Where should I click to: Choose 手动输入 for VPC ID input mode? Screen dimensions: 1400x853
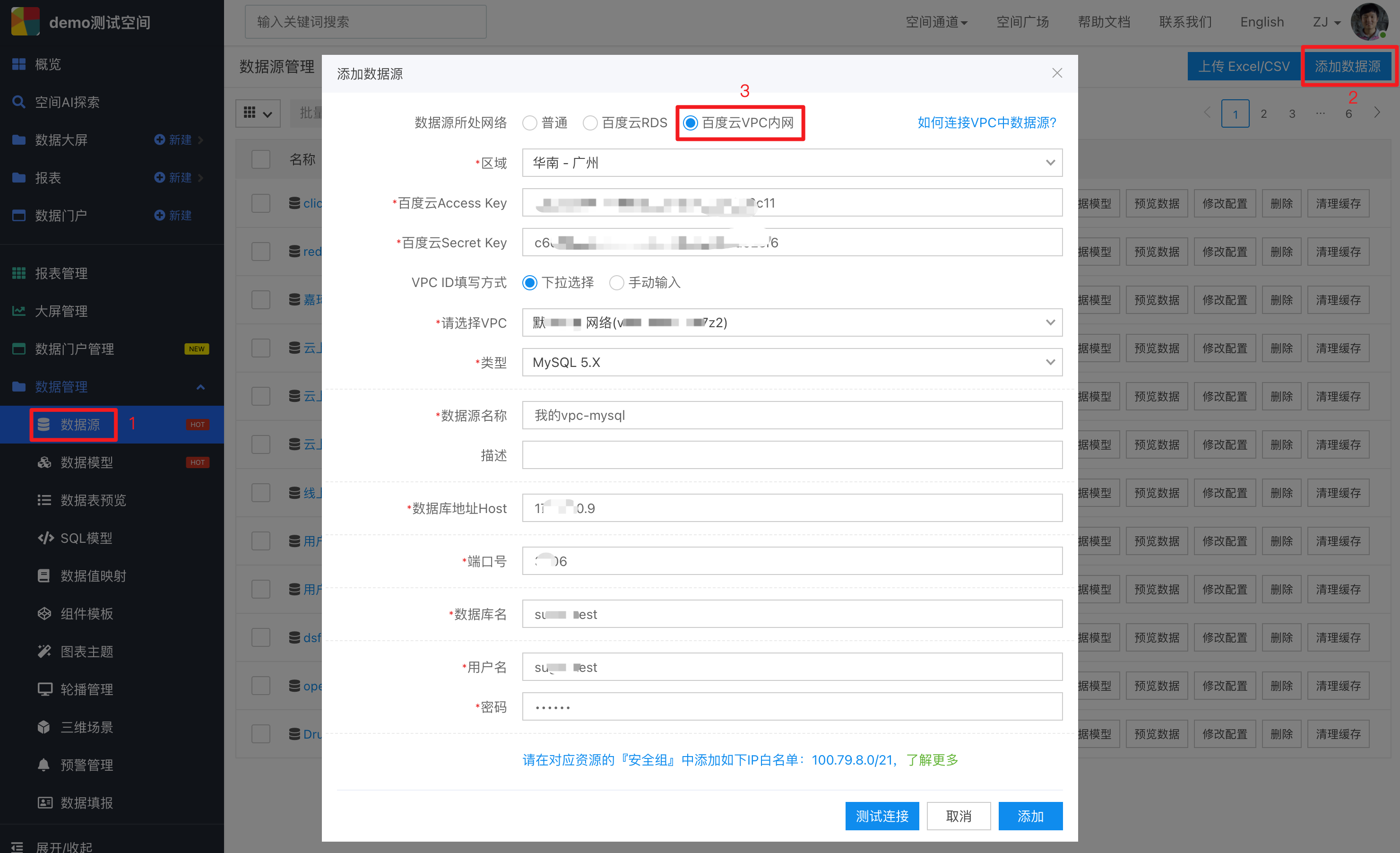(616, 282)
